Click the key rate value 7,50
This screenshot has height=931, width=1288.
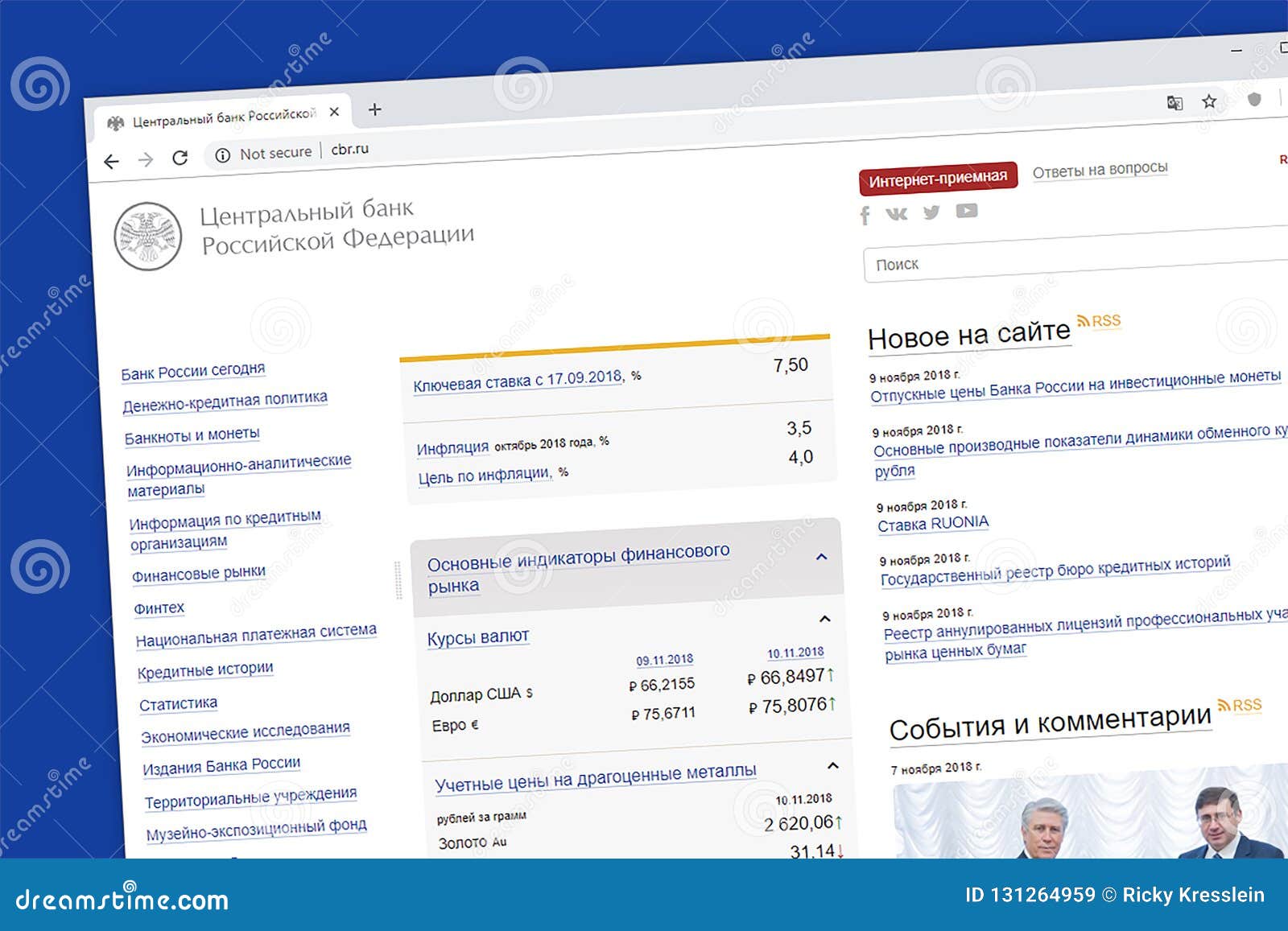[x=791, y=365]
